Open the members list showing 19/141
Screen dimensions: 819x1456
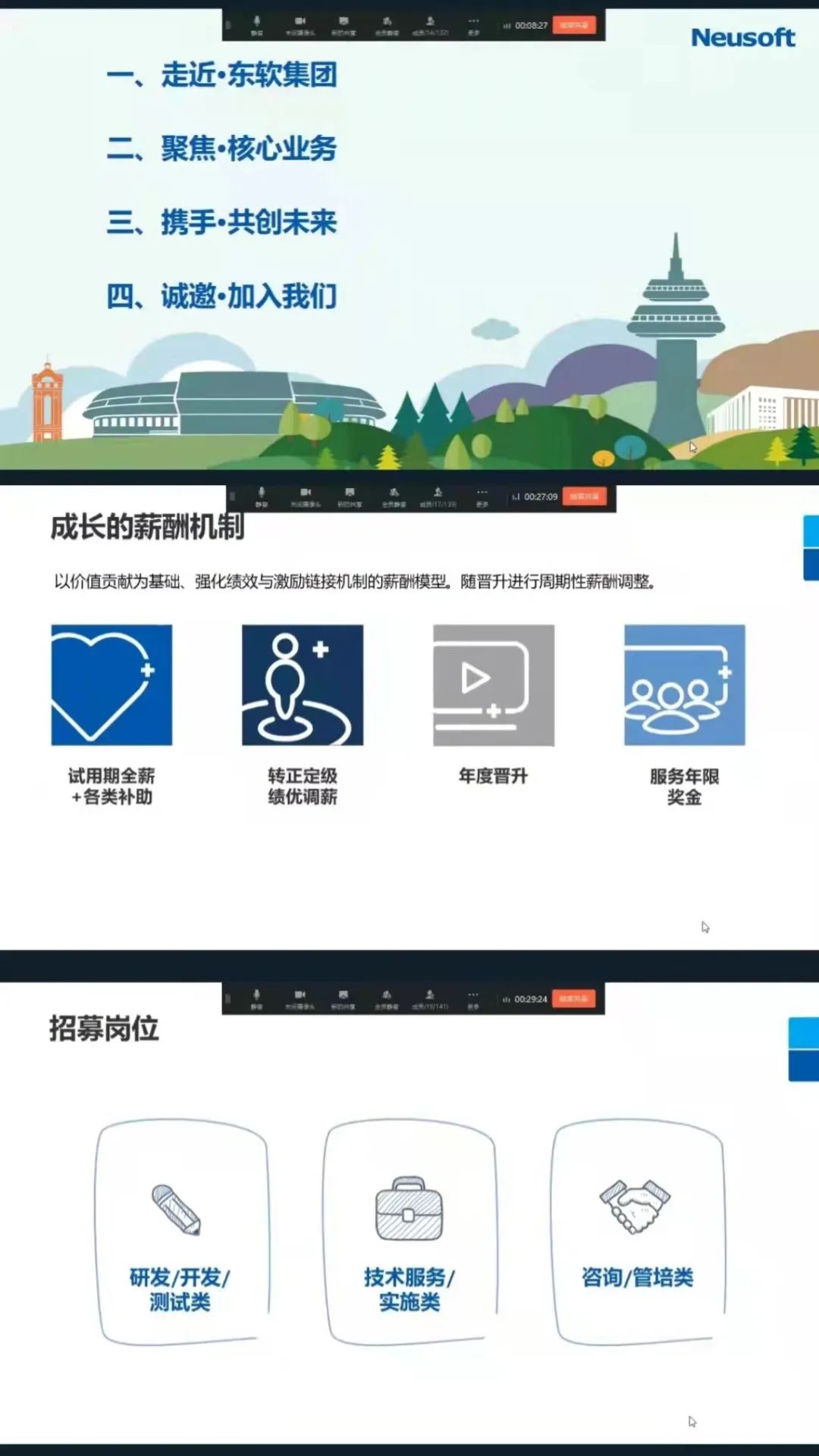pos(430,998)
